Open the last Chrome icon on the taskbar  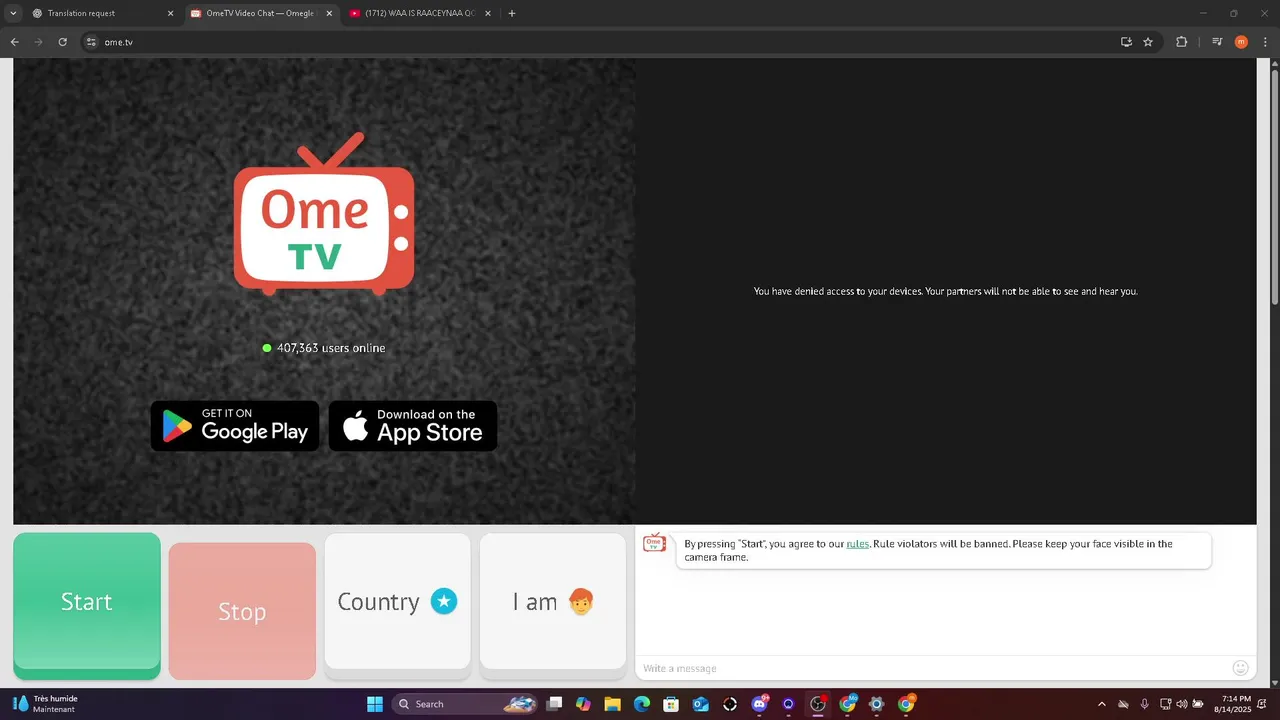click(906, 704)
